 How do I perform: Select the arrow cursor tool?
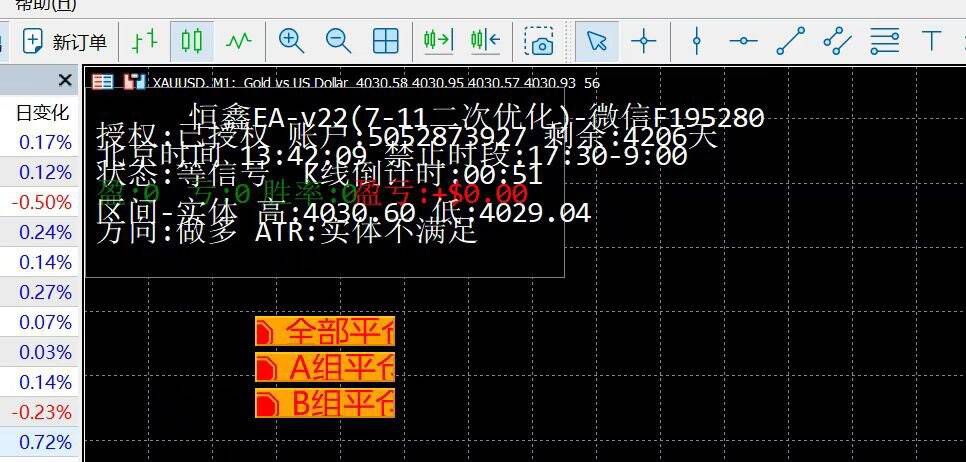point(597,41)
